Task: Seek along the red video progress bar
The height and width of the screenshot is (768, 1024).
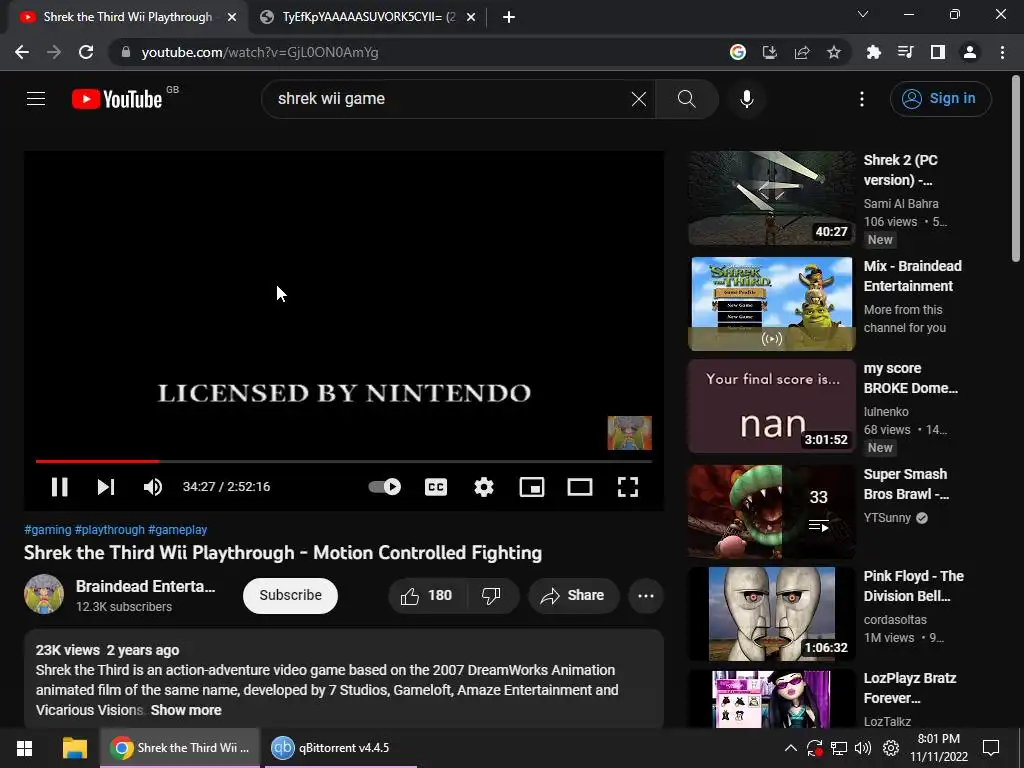Action: (344, 461)
